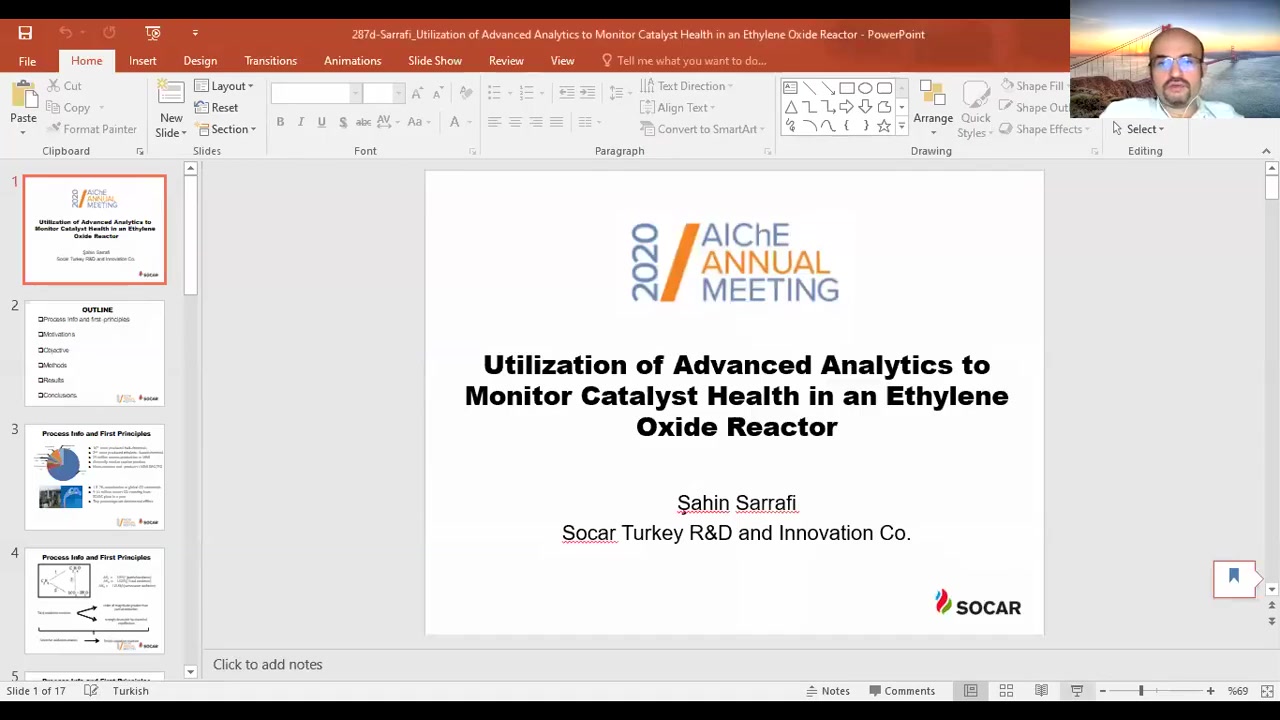
Task: Open the Align Text dropdown
Action: pos(678,108)
